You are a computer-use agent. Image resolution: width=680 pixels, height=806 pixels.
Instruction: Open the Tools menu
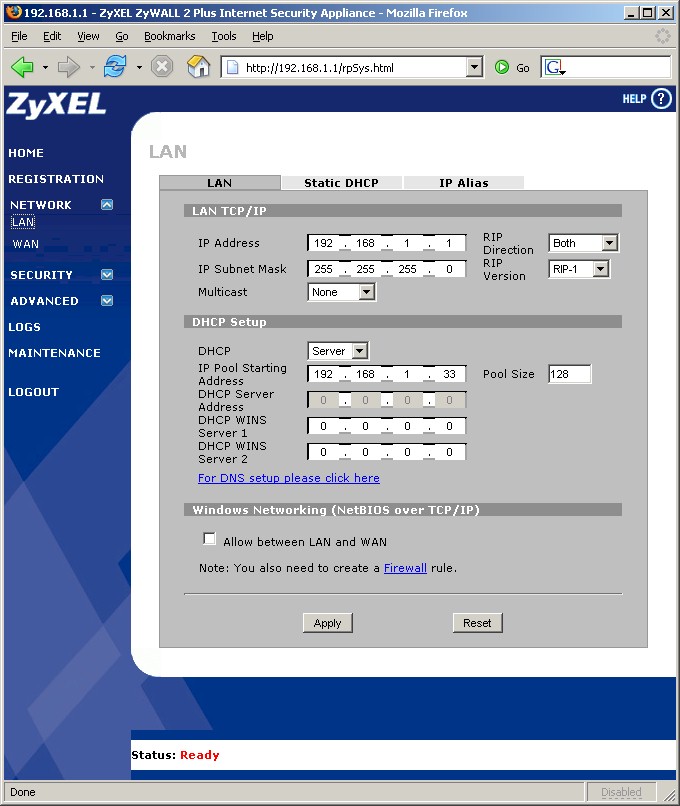point(224,36)
